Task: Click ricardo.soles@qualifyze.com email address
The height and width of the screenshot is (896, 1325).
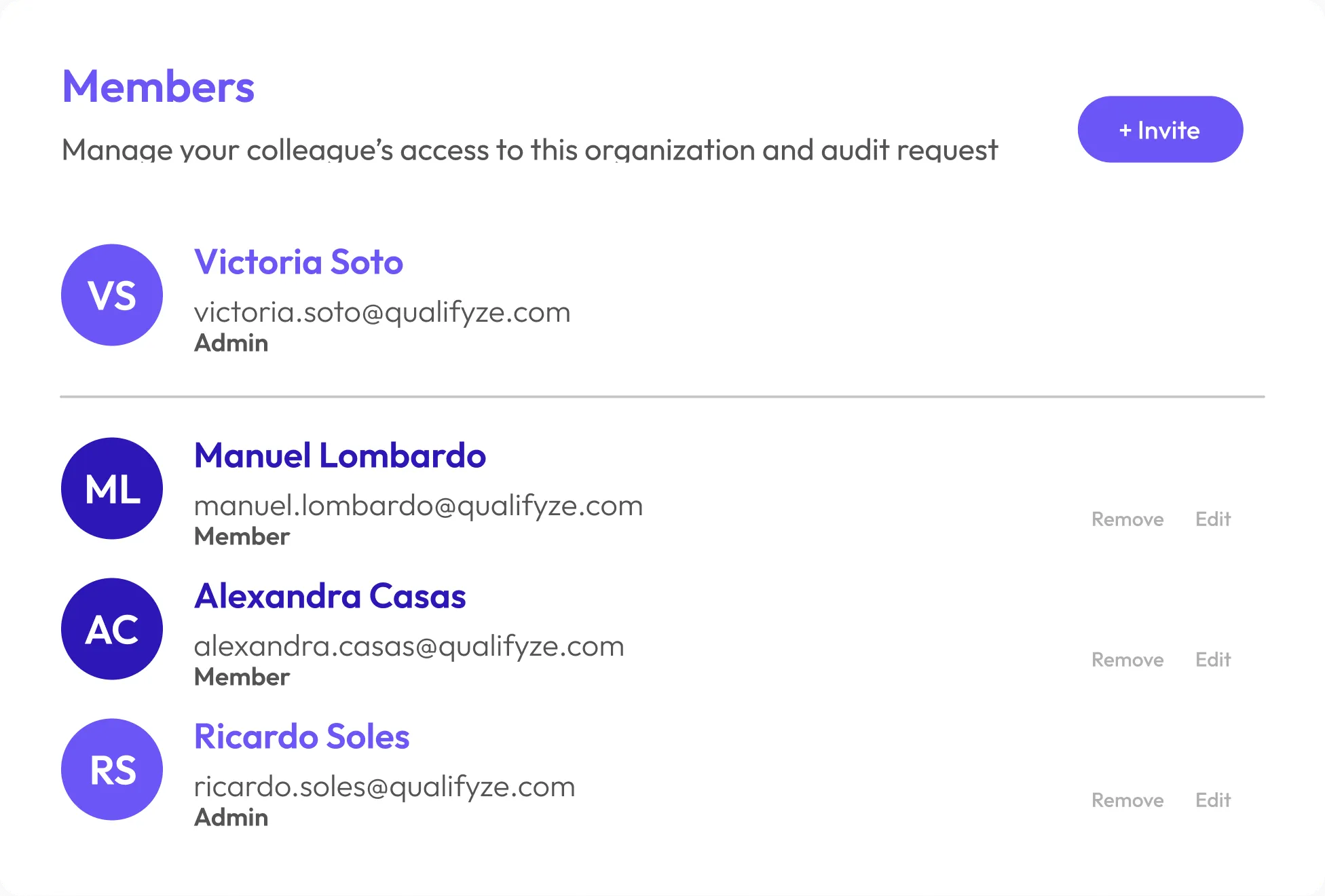Action: pos(384,787)
